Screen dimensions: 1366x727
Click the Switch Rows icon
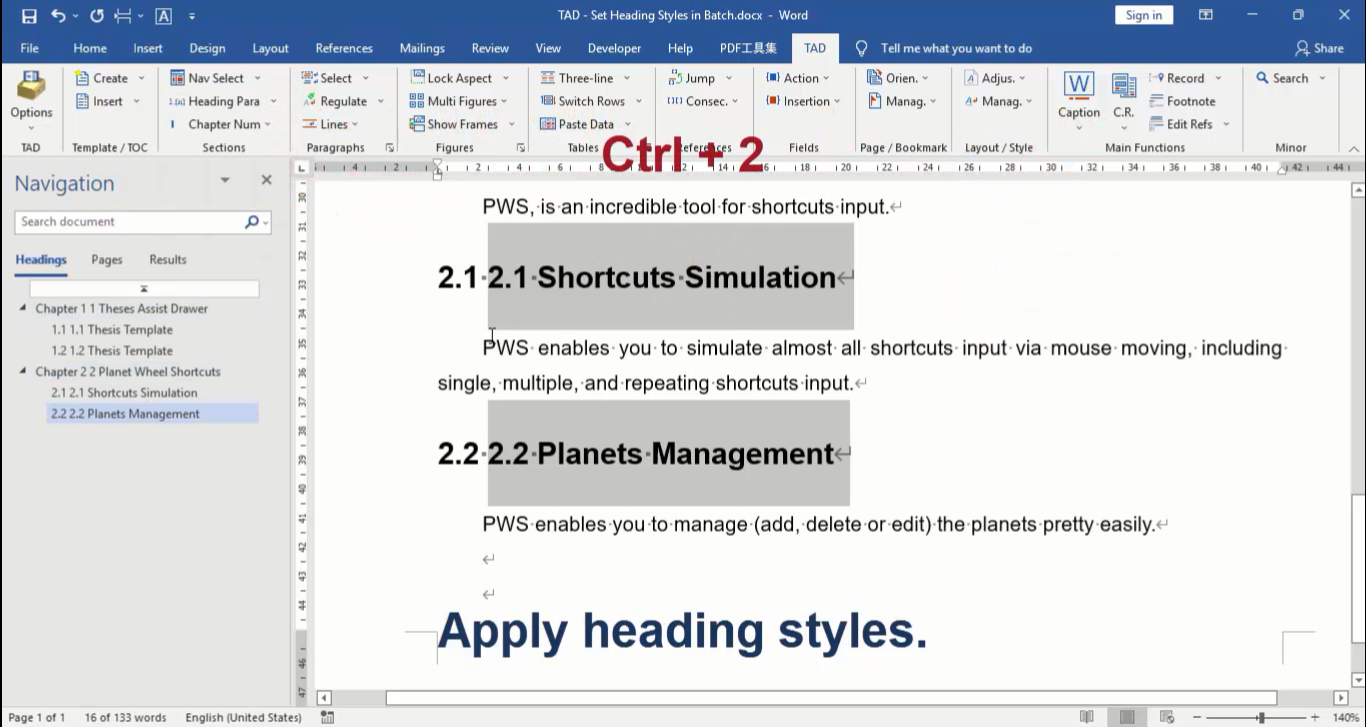[x=548, y=101]
